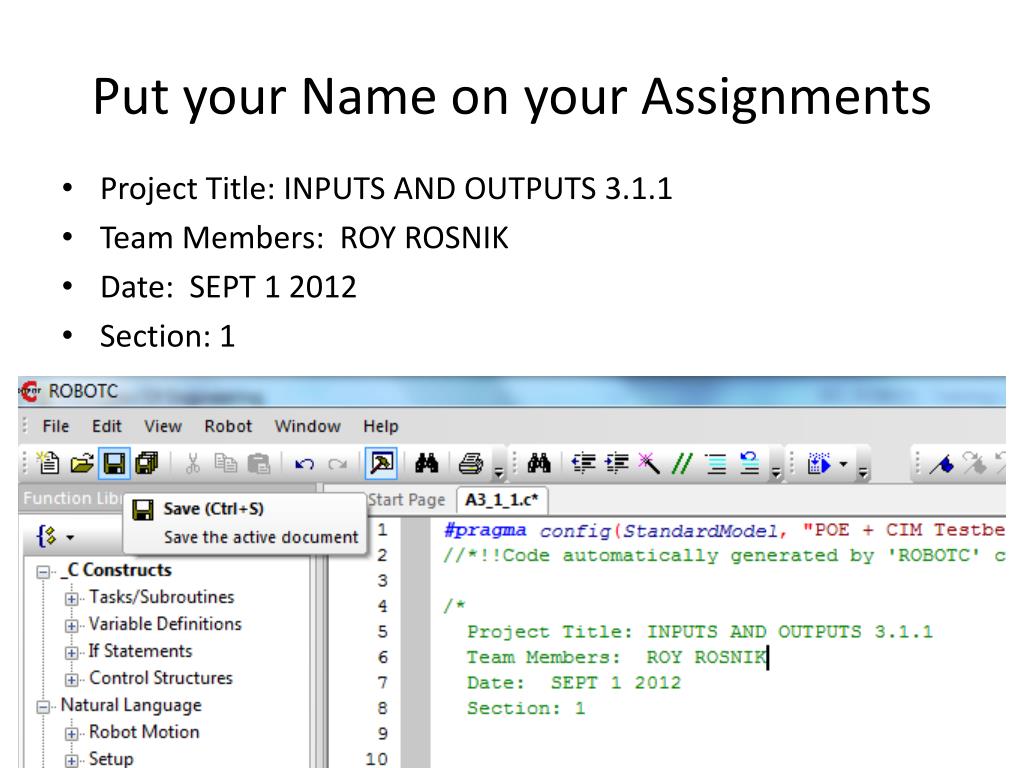Viewport: 1024px width, 768px height.
Task: Click code line 'Project Title: INPUTS AND OUTPUTS 3.1.1'
Action: click(x=699, y=632)
